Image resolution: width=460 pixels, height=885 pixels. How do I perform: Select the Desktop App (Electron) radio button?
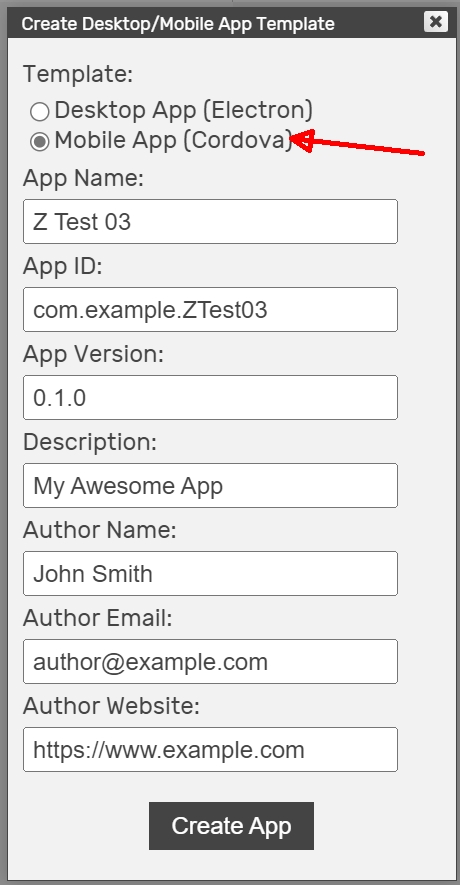click(40, 111)
